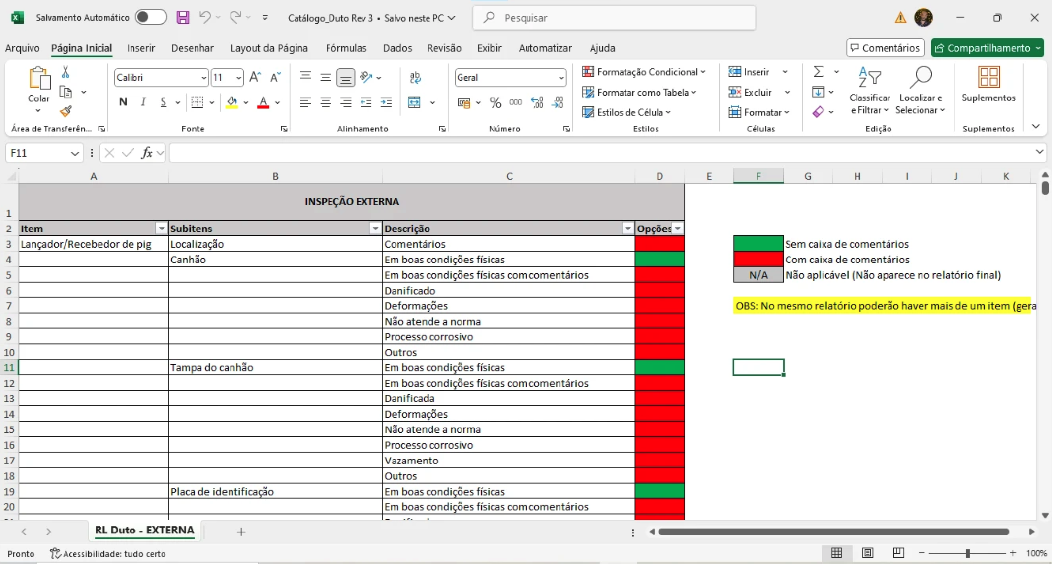This screenshot has height=564, width=1052.
Task: Click the borders icon
Action: pyautogui.click(x=197, y=102)
